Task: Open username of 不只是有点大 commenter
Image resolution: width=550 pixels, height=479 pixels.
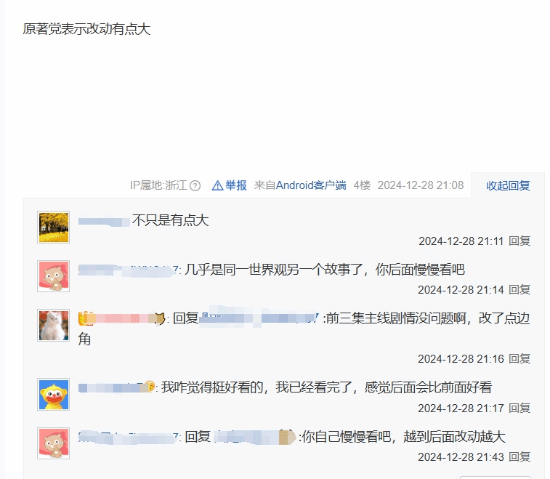Action: [104, 222]
